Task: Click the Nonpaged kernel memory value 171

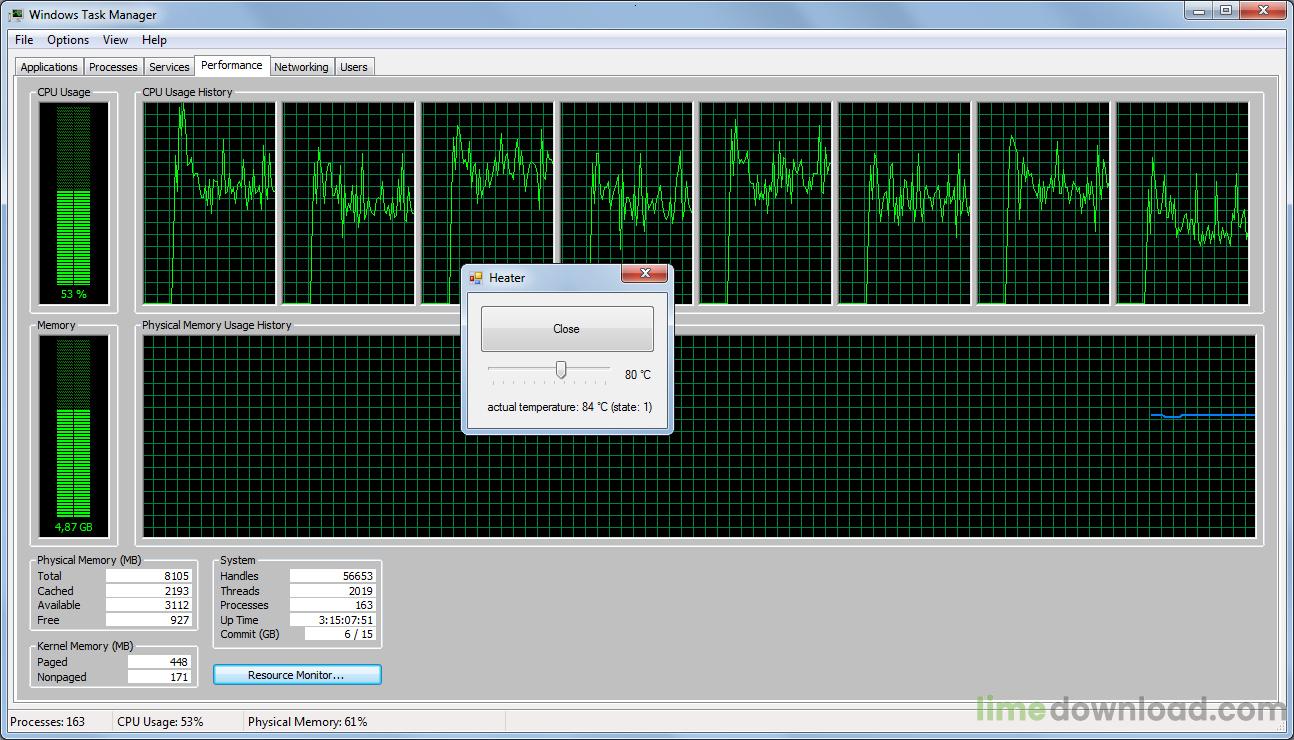Action: pos(160,677)
